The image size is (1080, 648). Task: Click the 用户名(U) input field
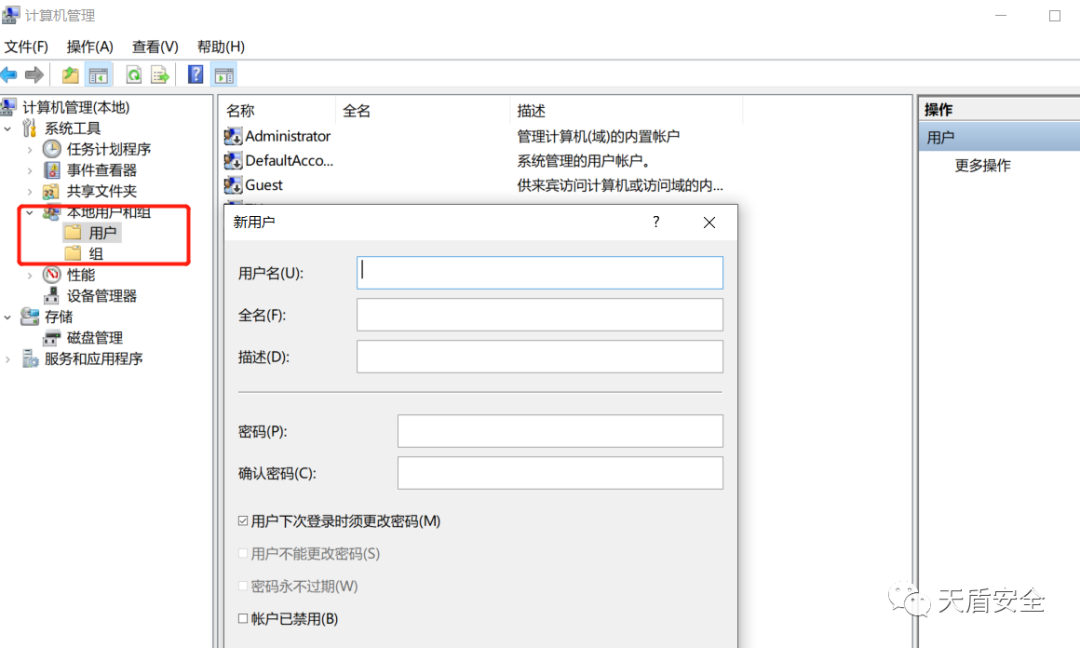(540, 273)
